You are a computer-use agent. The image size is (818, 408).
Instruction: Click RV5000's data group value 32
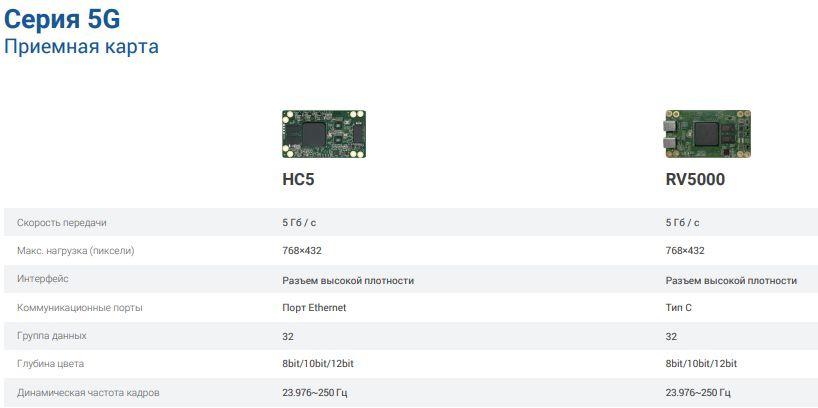(671, 337)
